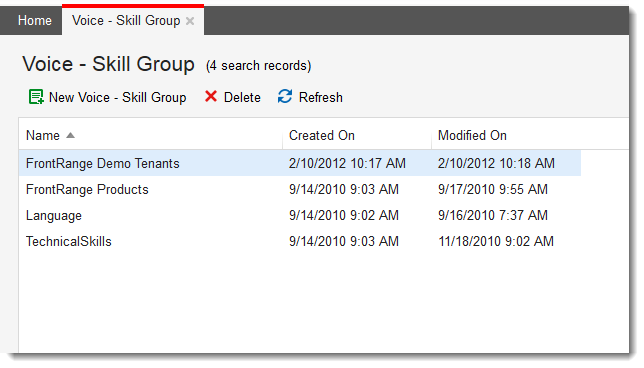Click the New Voice - Skill Group label
Image resolution: width=644 pixels, height=368 pixels.
point(117,97)
